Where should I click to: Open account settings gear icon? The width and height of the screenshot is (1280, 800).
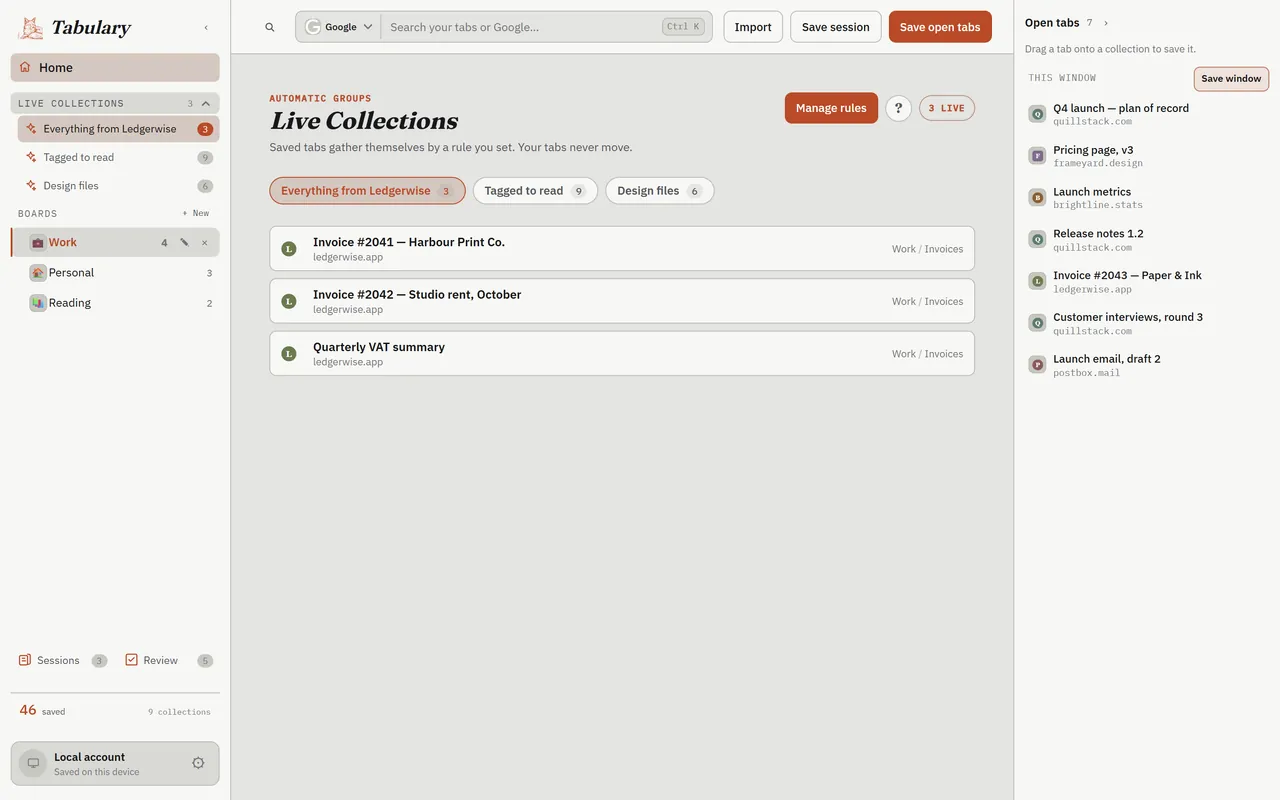198,763
